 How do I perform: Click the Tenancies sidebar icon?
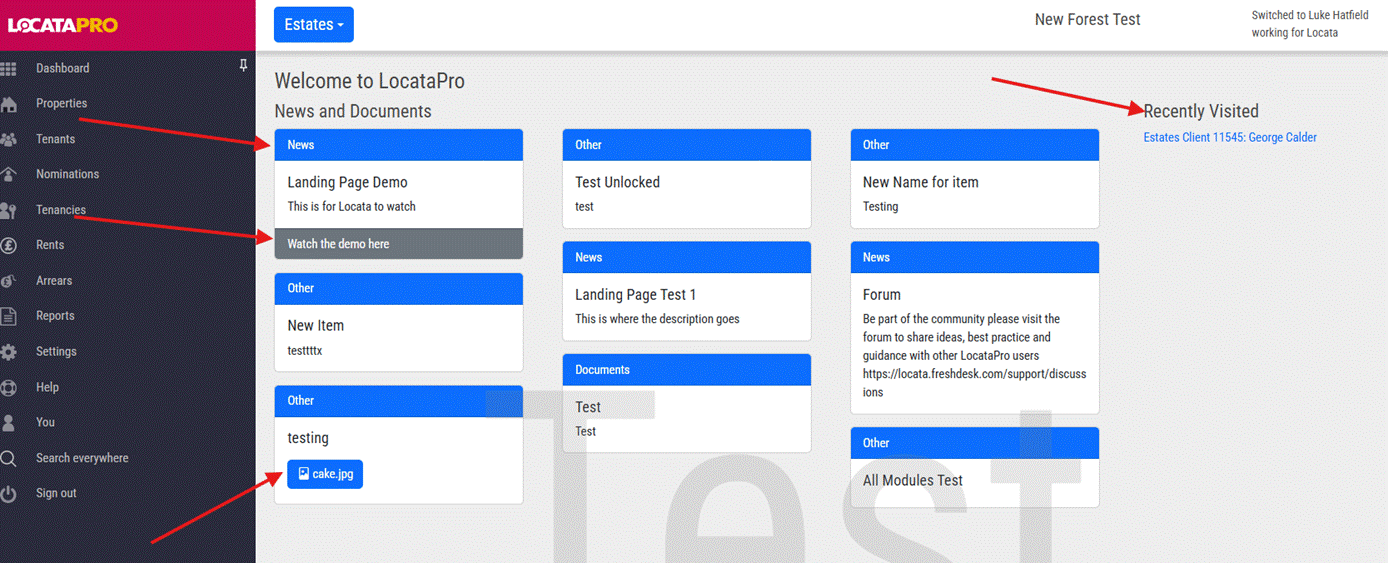[8, 210]
